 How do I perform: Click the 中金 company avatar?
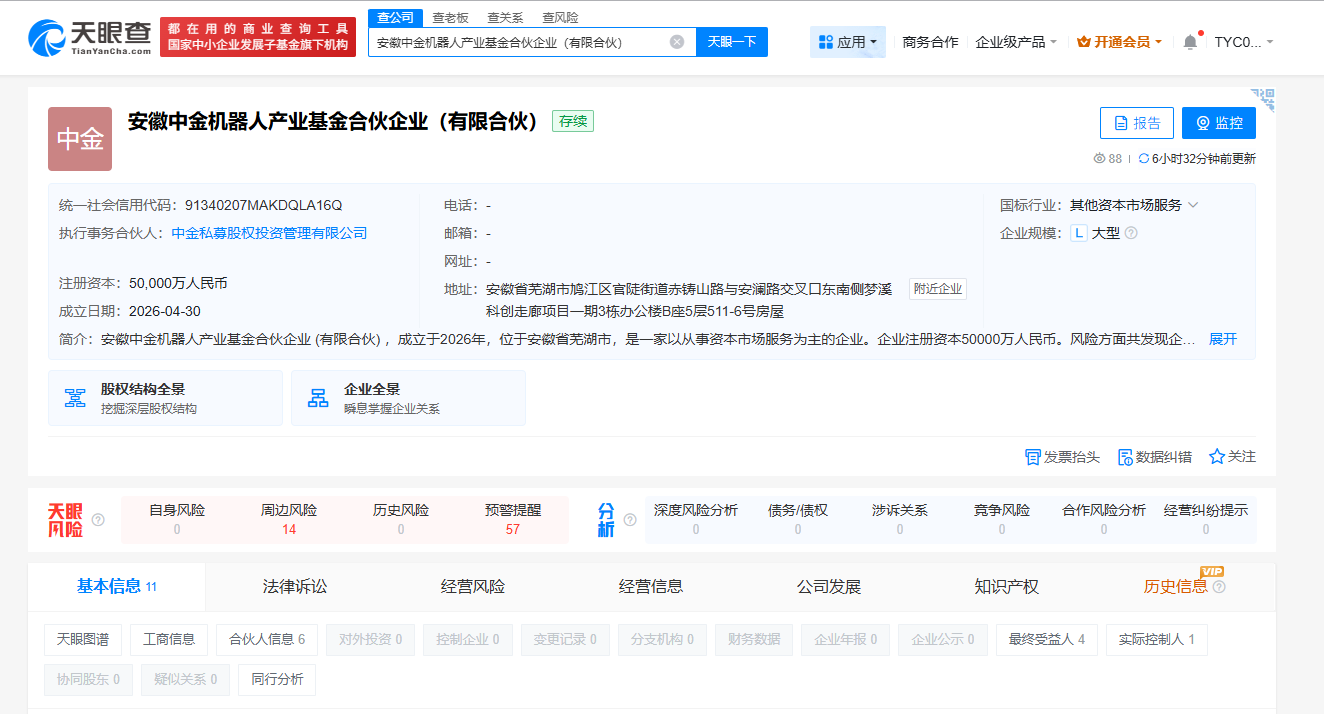coord(80,139)
